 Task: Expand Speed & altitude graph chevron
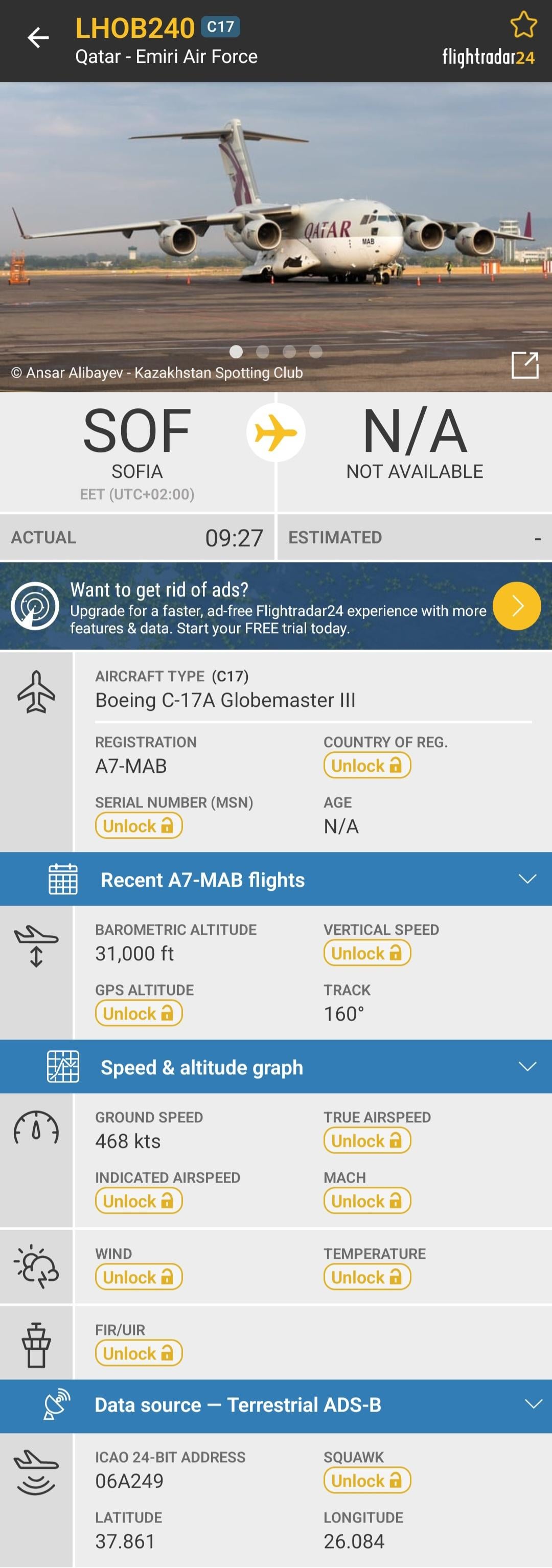point(527,1067)
